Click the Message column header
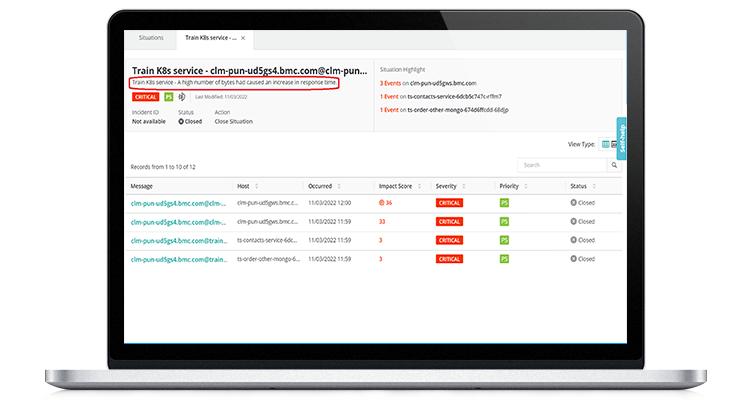Viewport: 750px width, 400px height. tap(142, 186)
